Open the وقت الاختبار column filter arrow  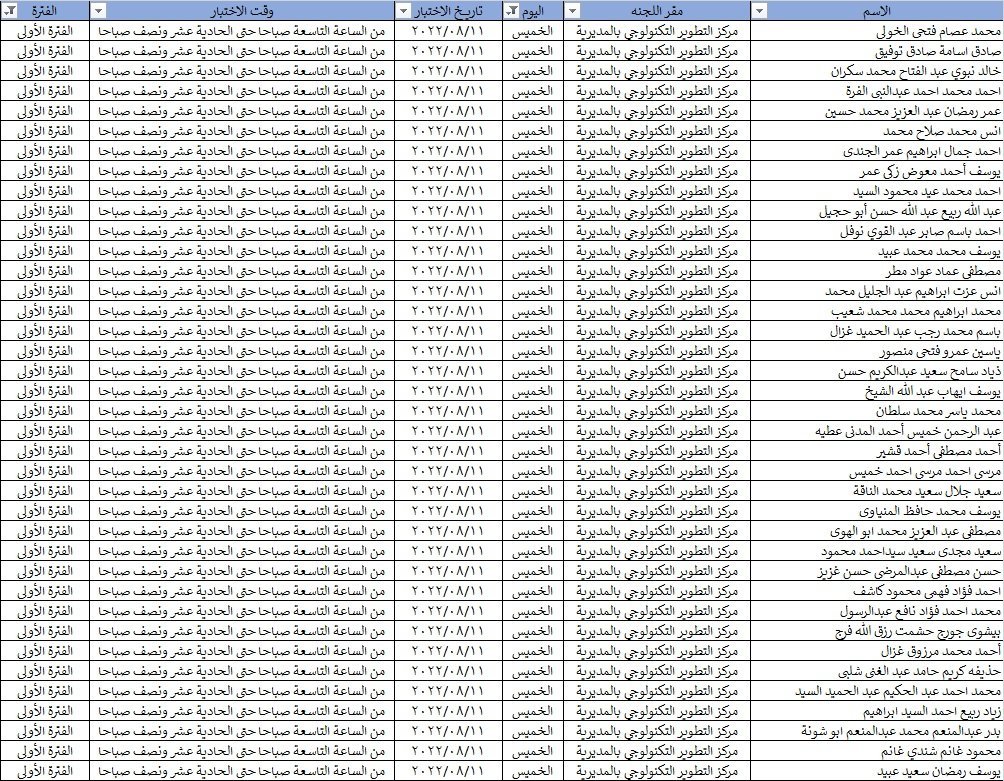coord(99,11)
